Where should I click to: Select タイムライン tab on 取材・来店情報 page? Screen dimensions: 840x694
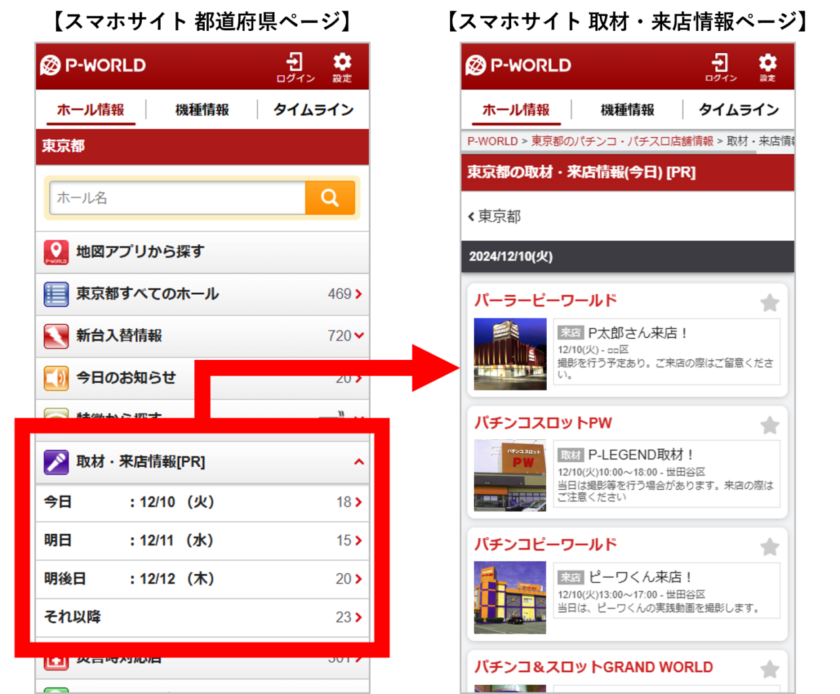coord(739,110)
